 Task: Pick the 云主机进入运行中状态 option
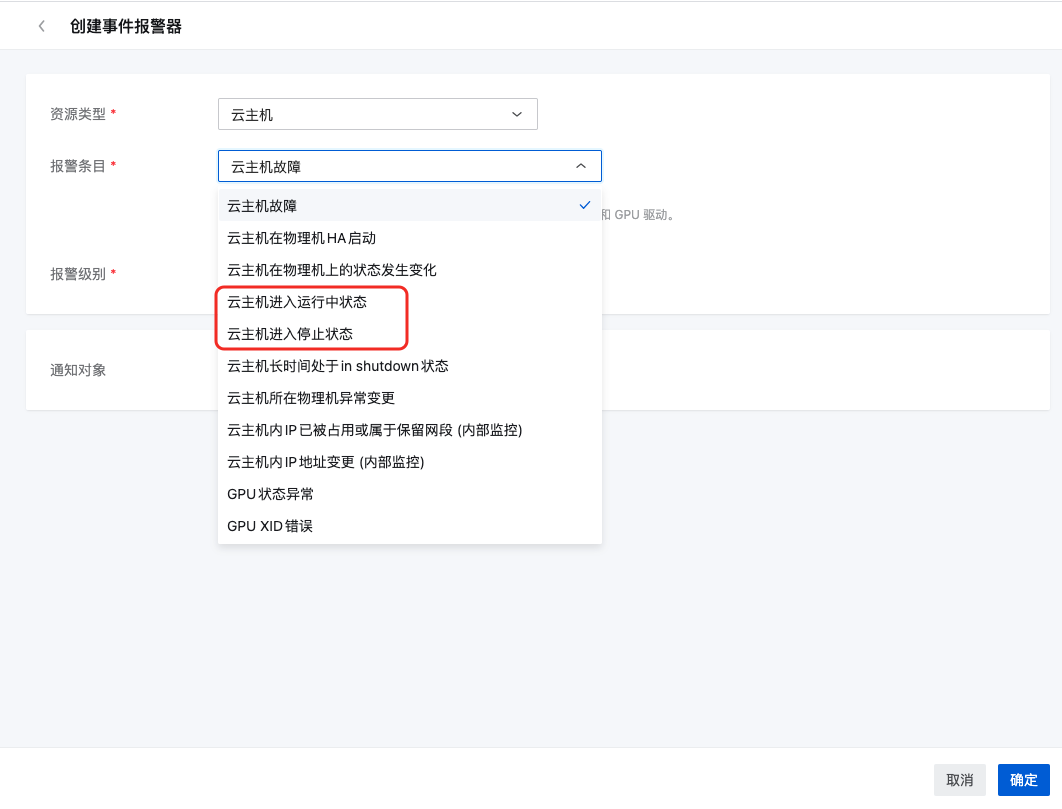[x=410, y=302]
